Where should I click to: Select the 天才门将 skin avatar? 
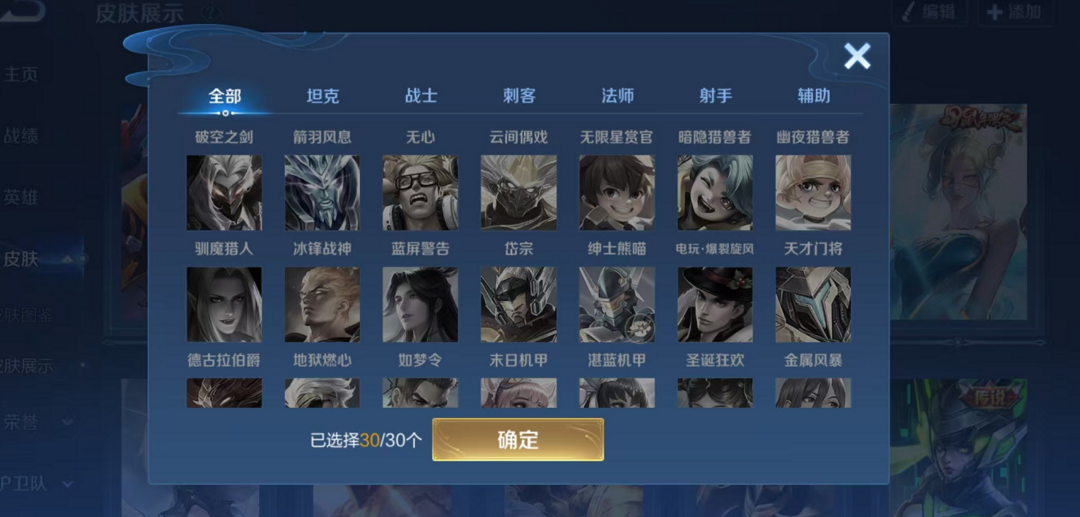pyautogui.click(x=813, y=304)
